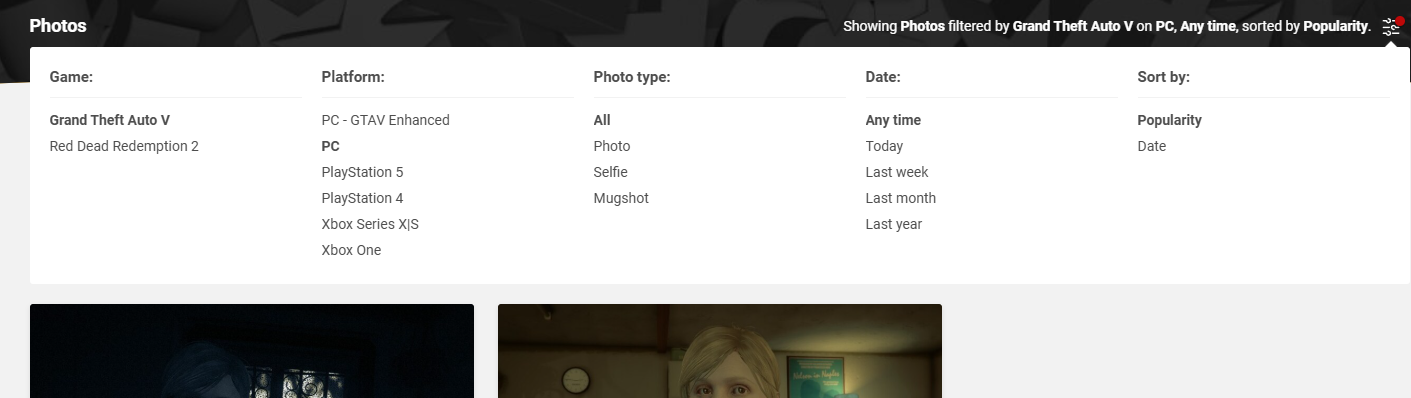The width and height of the screenshot is (1411, 398).
Task: Filter photo type to Photo
Action: (612, 146)
